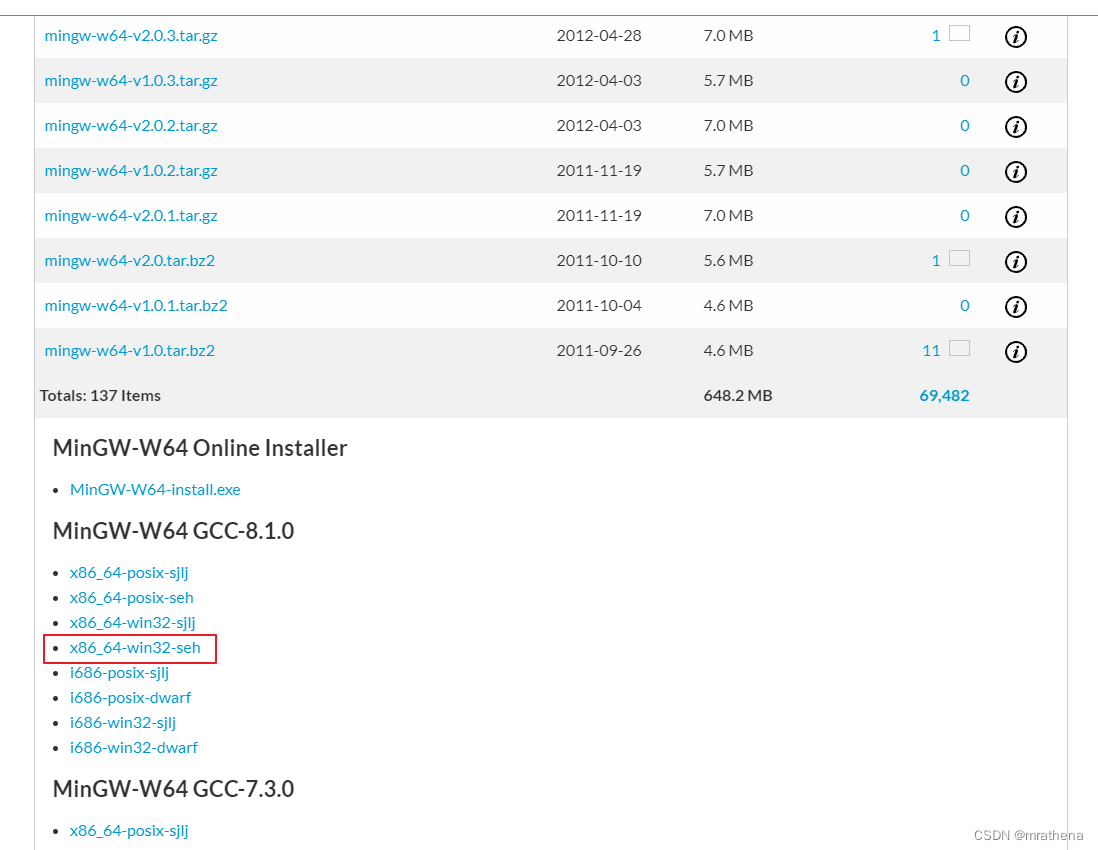The width and height of the screenshot is (1098, 850).
Task: Click date 2012-04-28
Action: 599,36
